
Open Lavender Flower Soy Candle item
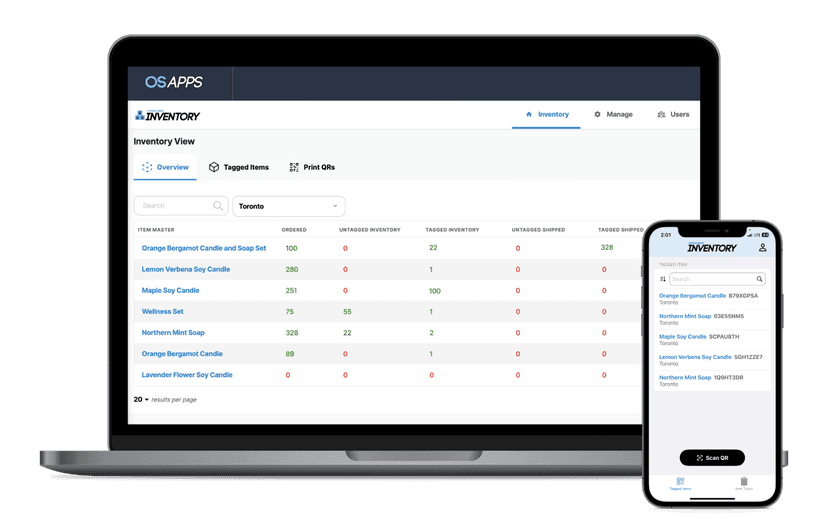pos(187,375)
